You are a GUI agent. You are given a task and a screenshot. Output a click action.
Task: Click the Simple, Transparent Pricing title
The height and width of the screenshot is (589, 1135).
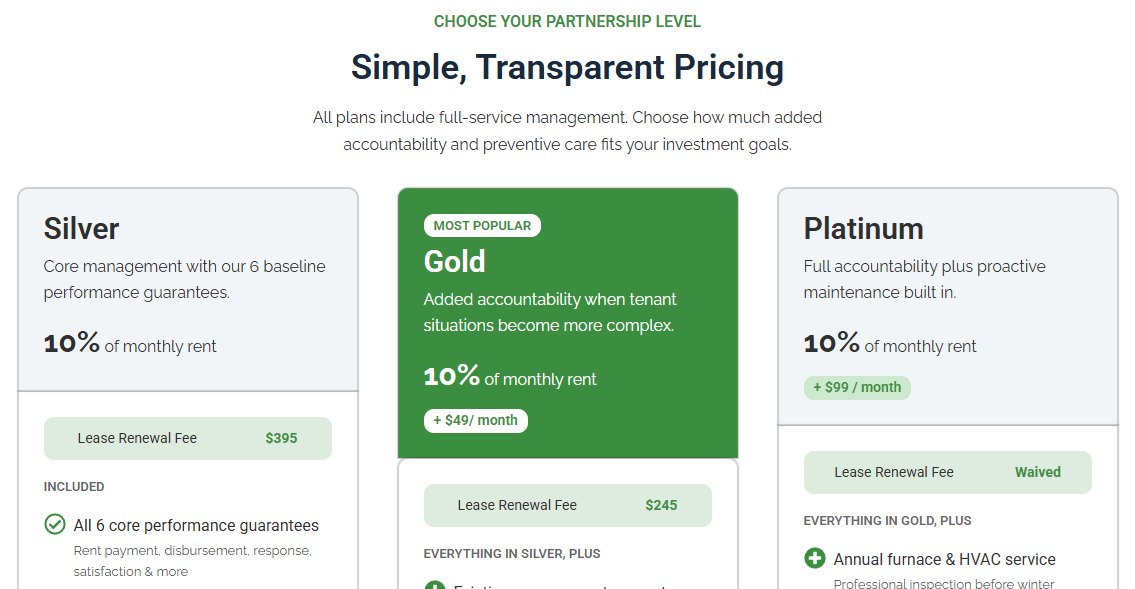(567, 68)
